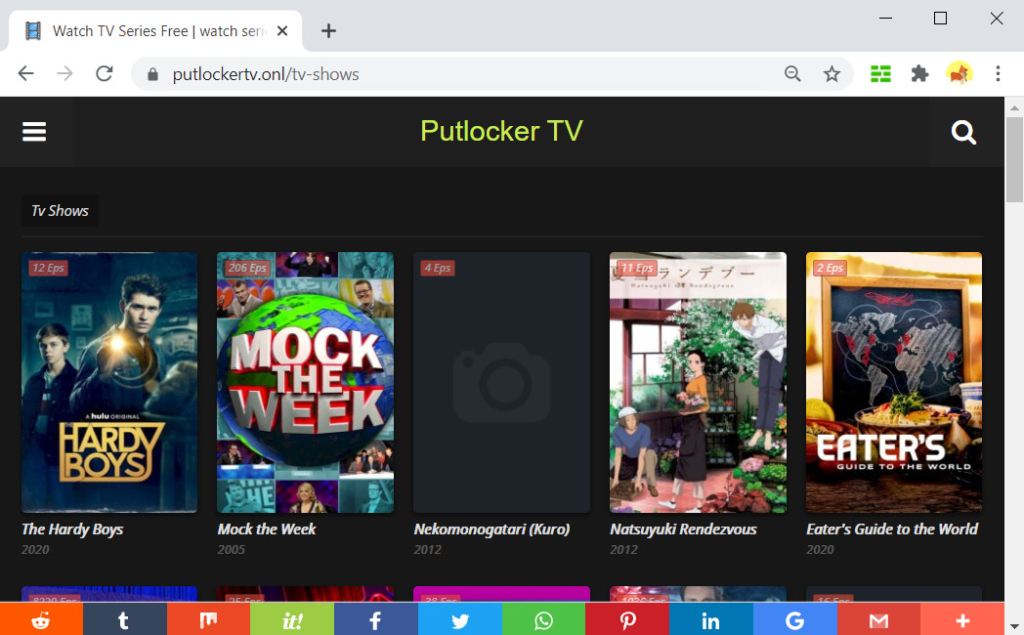The image size is (1024, 635).
Task: Click the 206 Eps badge
Action: [248, 268]
